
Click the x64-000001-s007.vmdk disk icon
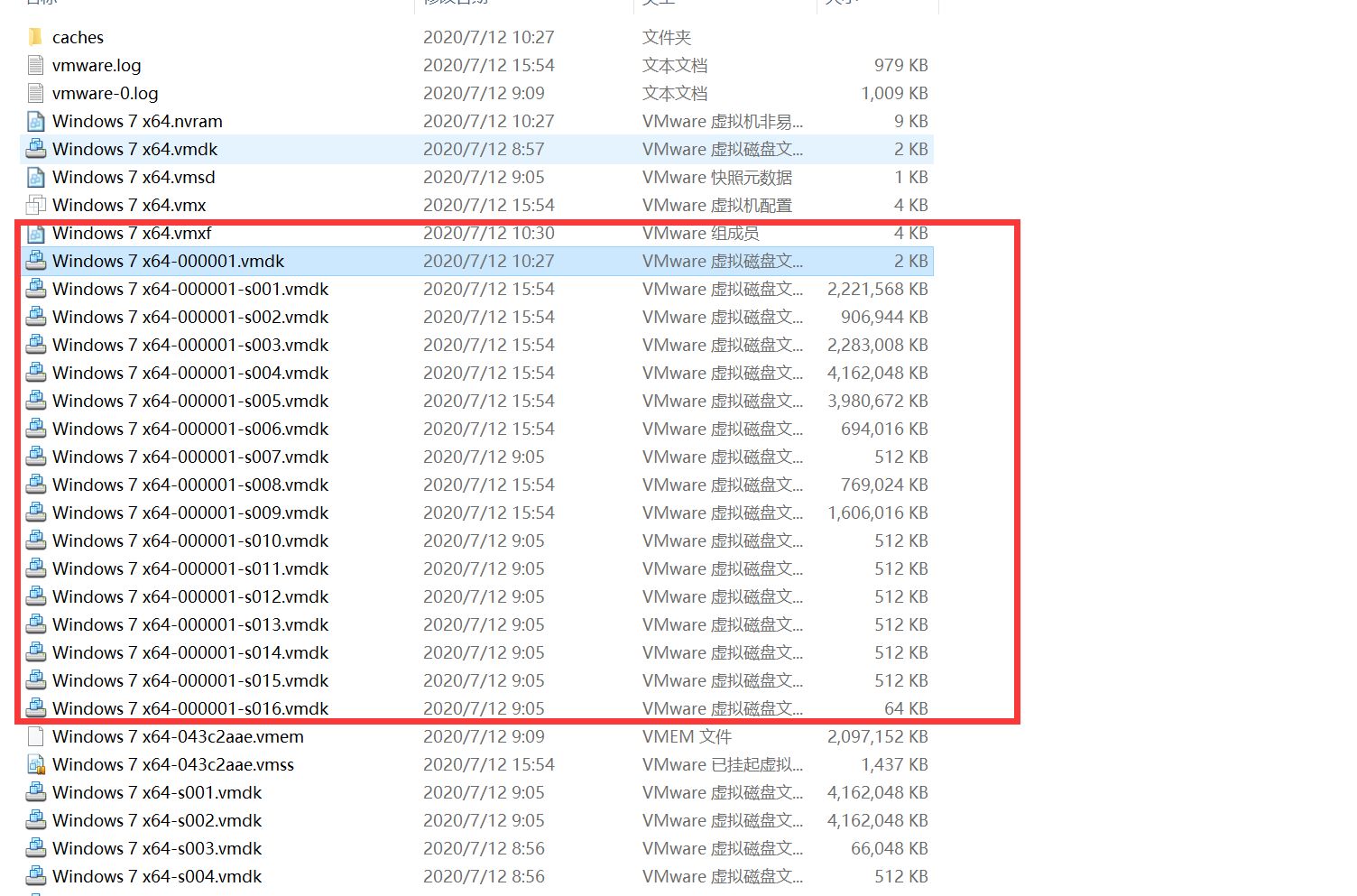[x=35, y=457]
